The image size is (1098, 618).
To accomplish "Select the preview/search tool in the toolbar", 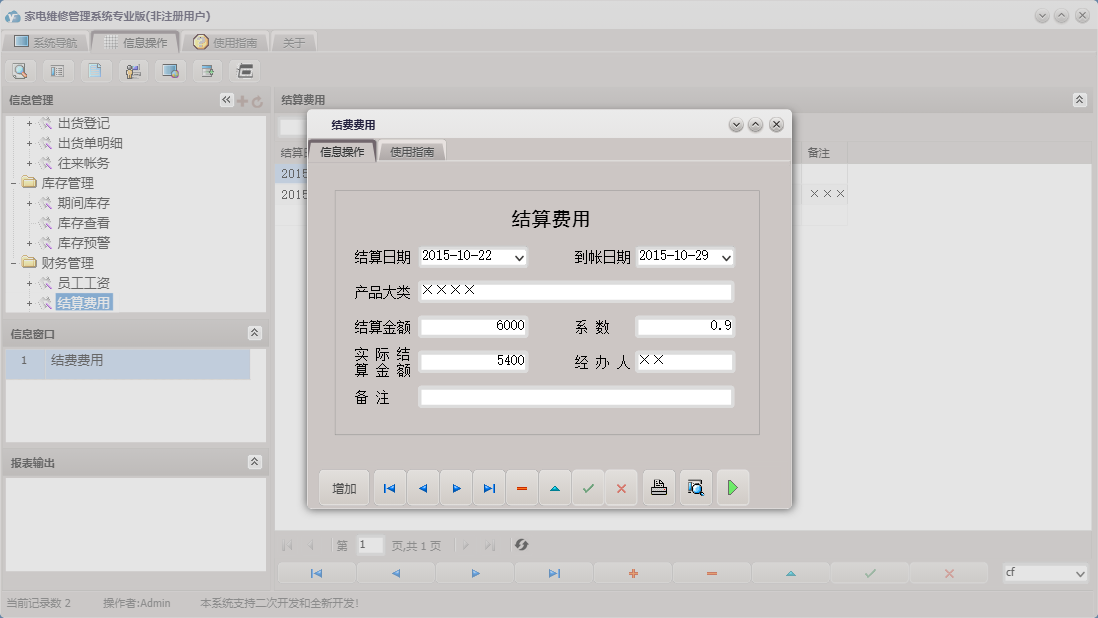I will [x=20, y=71].
